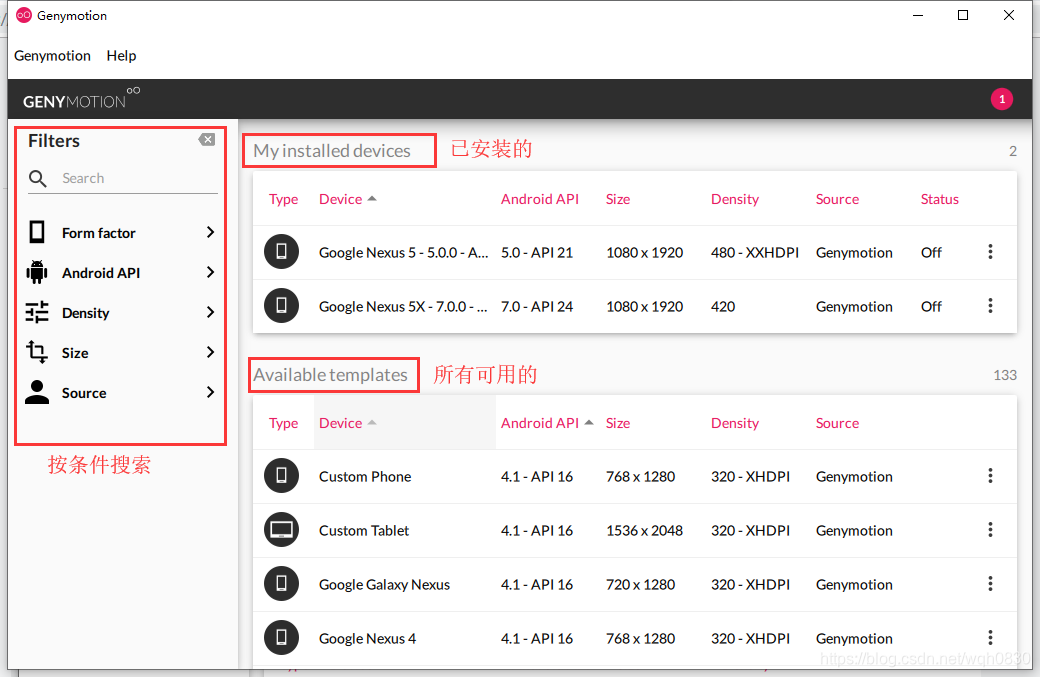The image size is (1040, 677).
Task: Click the phone icon for Custom Phone
Action: (281, 475)
